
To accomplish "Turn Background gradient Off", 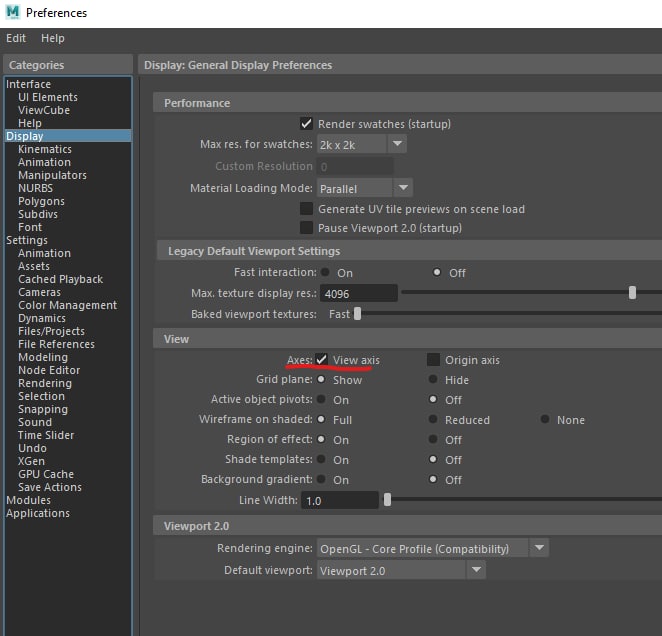I will (x=433, y=479).
